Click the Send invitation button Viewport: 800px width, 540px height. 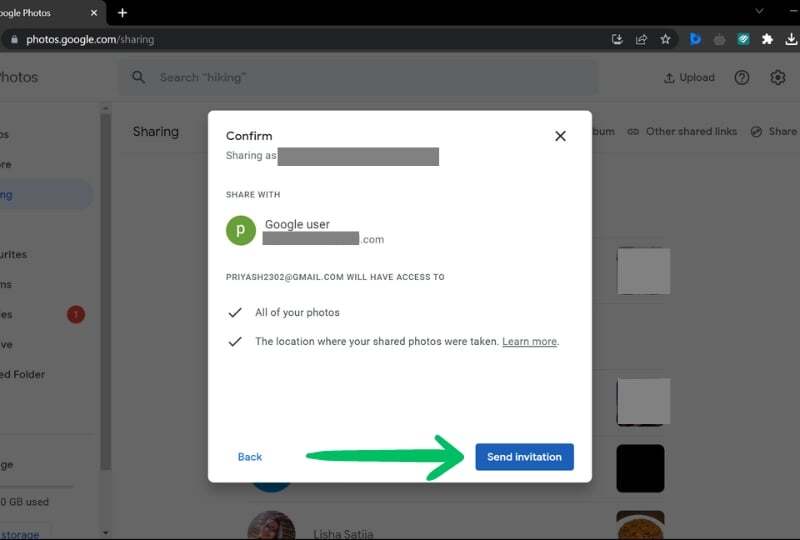point(524,457)
